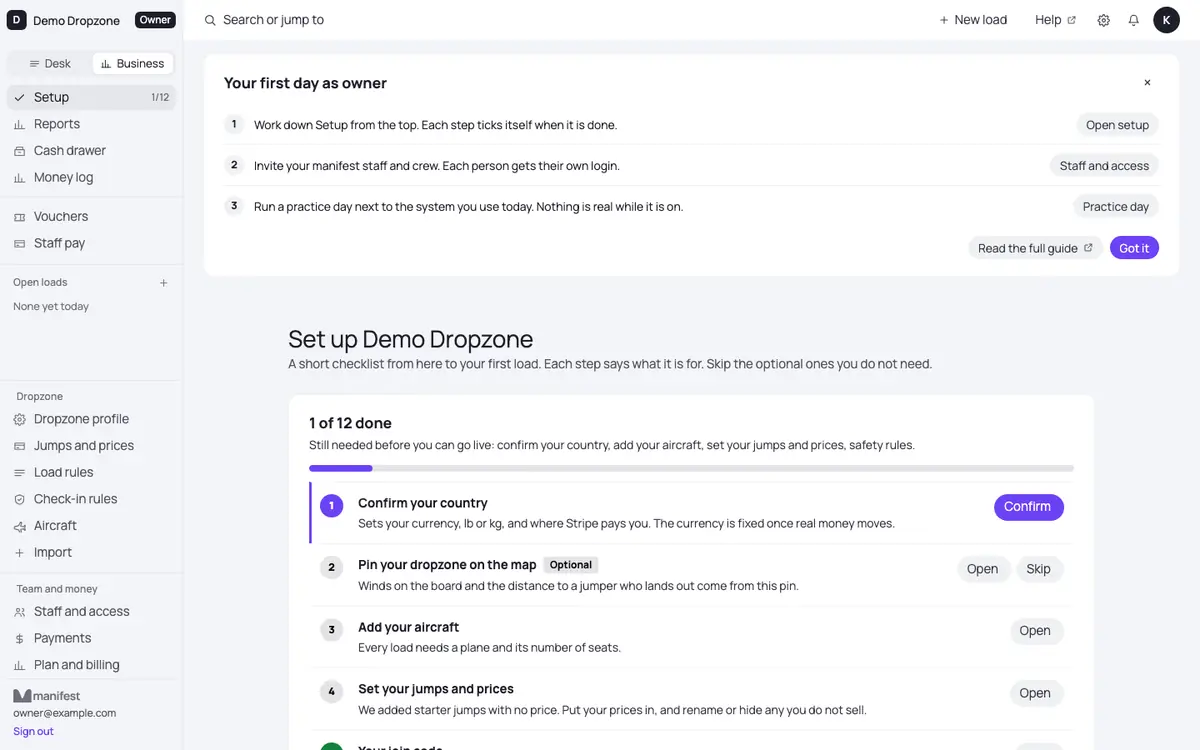Open the 'Pin your dropzone on the map' step
Image resolution: width=1200 pixels, height=750 pixels.
click(x=982, y=569)
